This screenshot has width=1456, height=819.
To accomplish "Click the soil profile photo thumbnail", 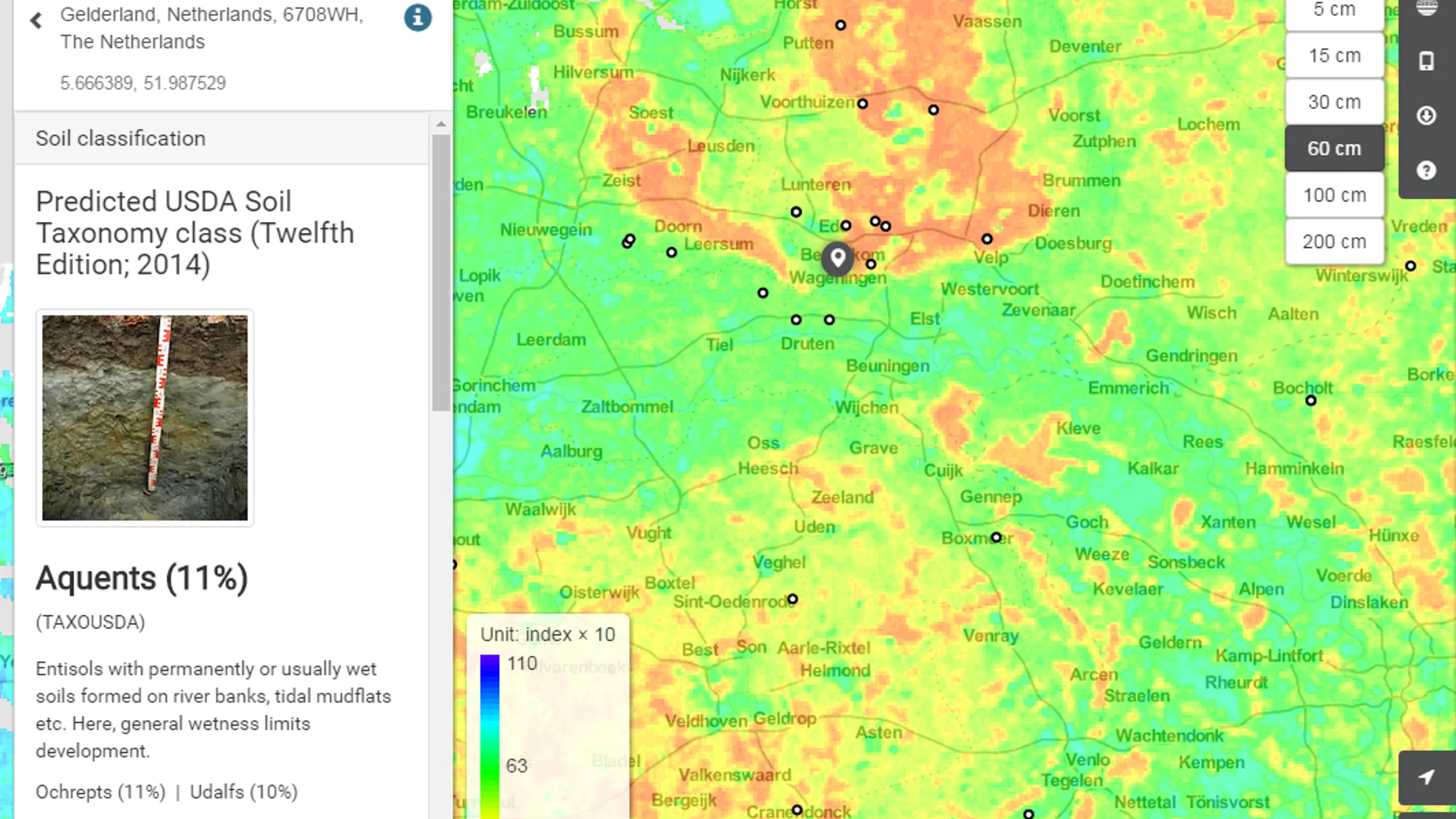I will point(145,418).
